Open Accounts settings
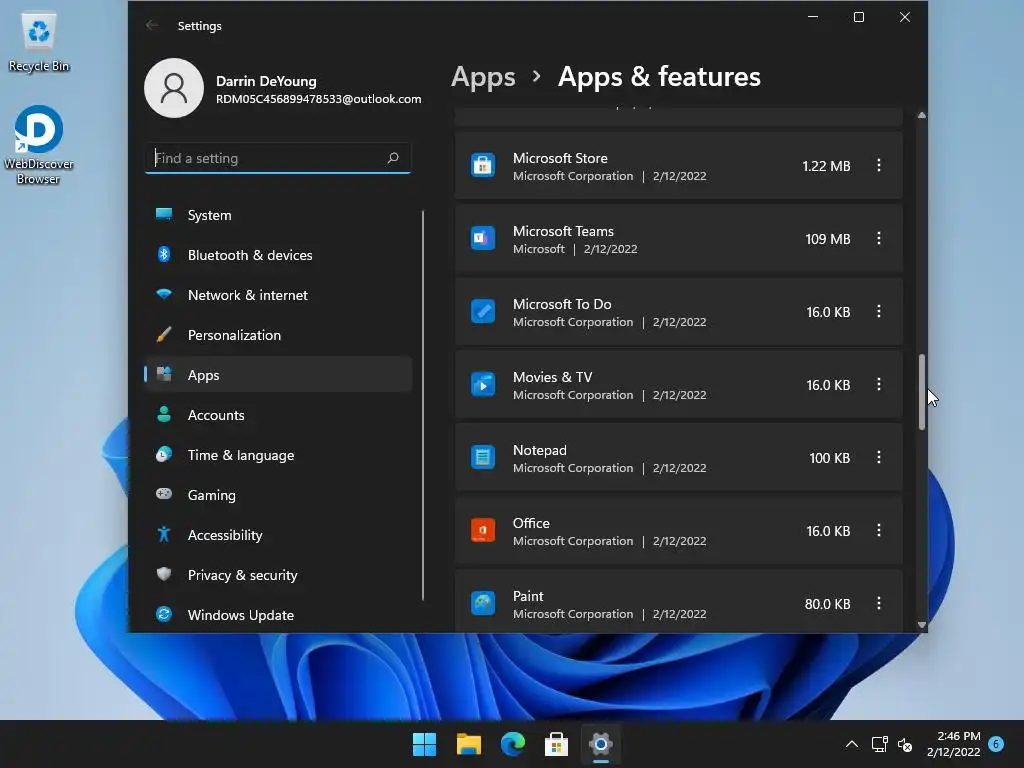The width and height of the screenshot is (1024, 768). point(278,415)
